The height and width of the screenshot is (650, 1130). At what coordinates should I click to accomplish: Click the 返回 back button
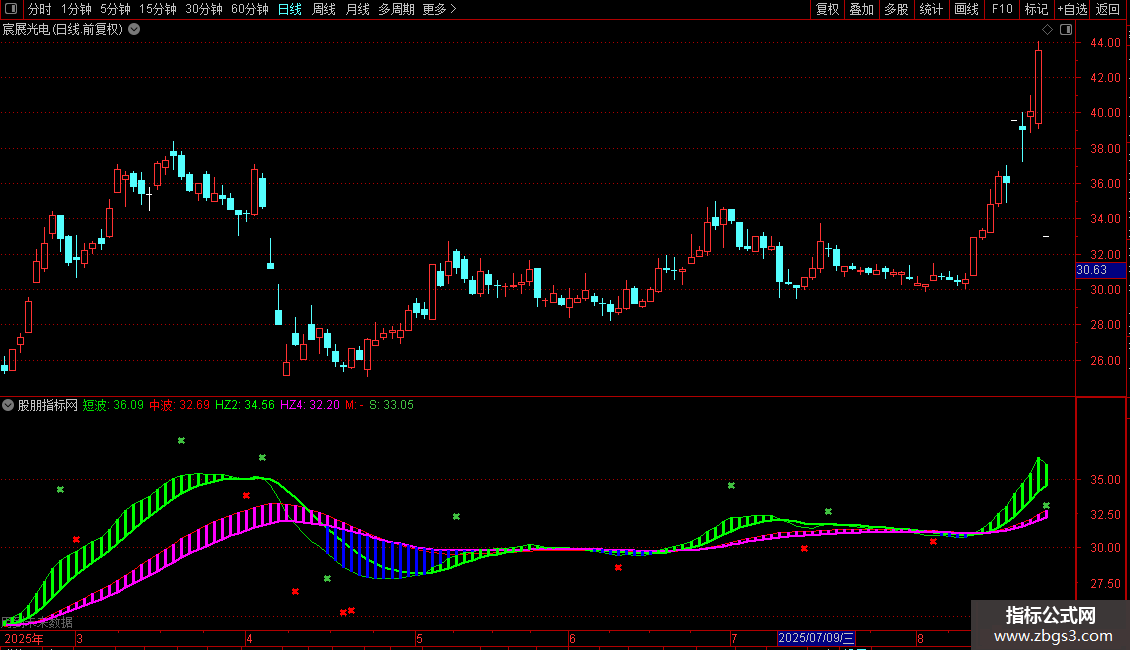[1108, 9]
